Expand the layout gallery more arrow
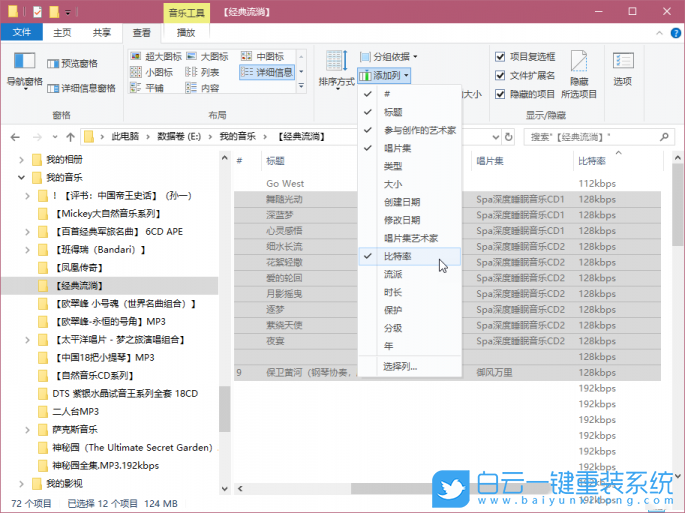This screenshot has height=513, width=685. tap(301, 87)
